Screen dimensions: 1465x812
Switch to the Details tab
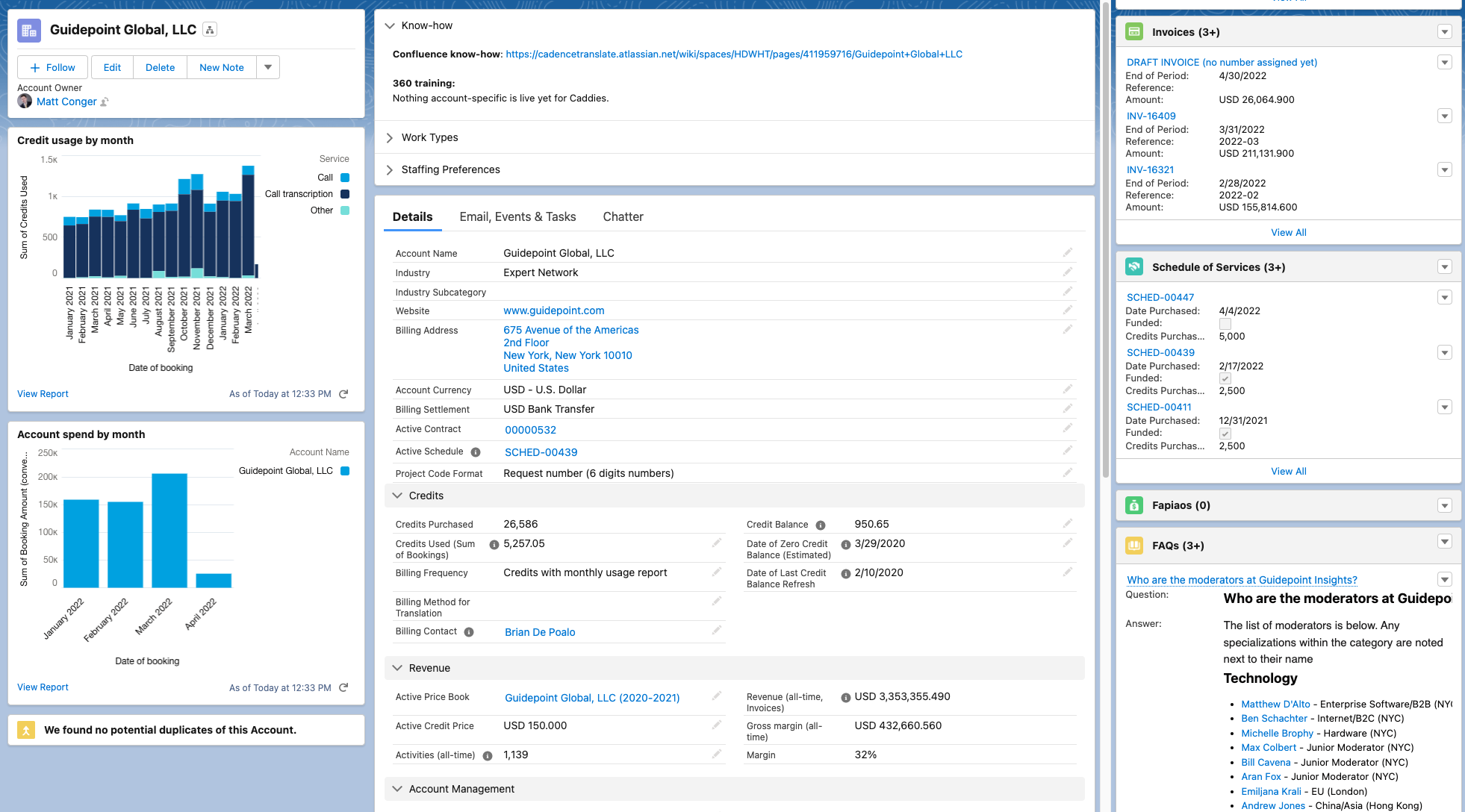click(x=412, y=216)
